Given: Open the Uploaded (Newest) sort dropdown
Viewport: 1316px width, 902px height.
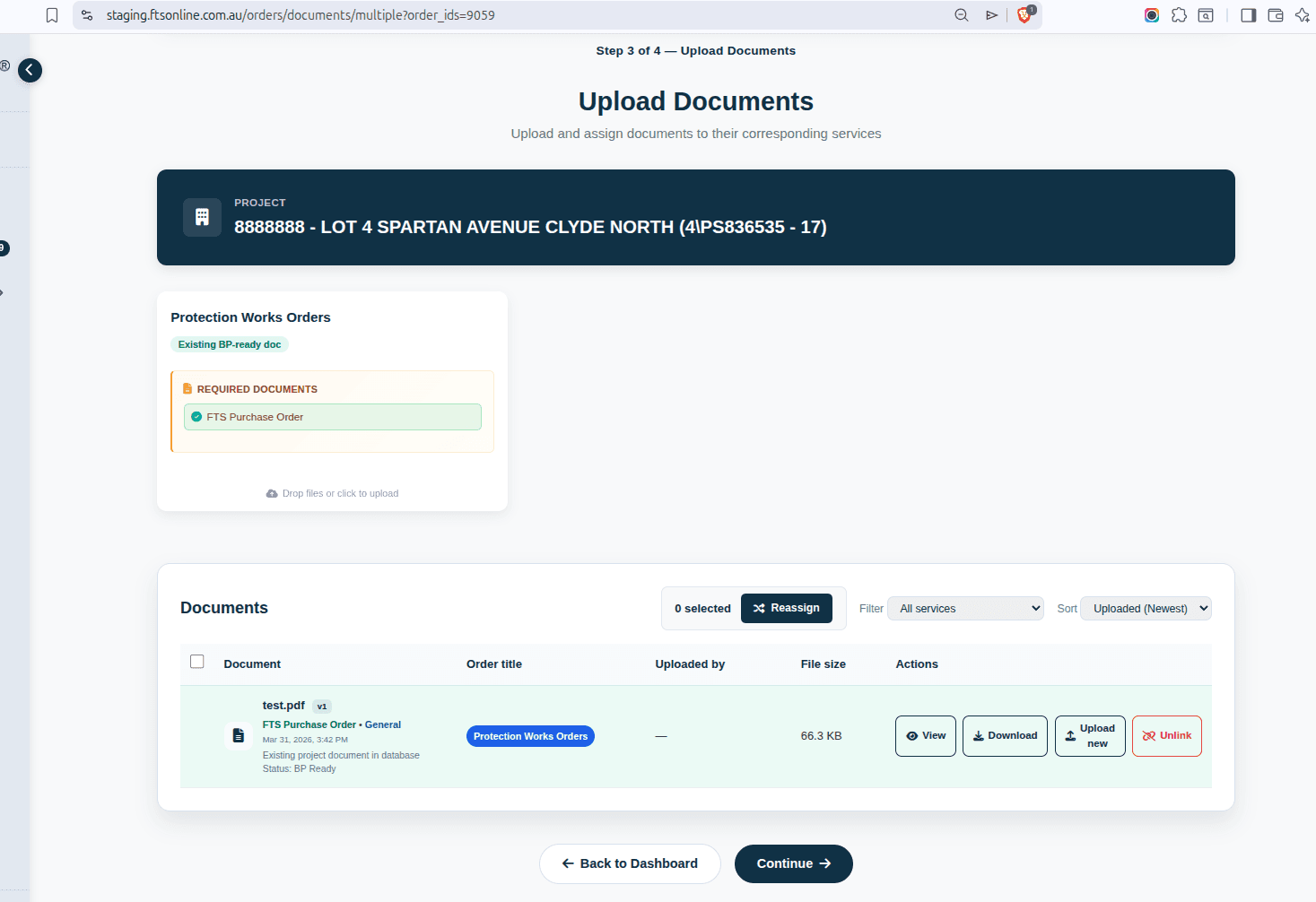Looking at the screenshot, I should [1146, 608].
